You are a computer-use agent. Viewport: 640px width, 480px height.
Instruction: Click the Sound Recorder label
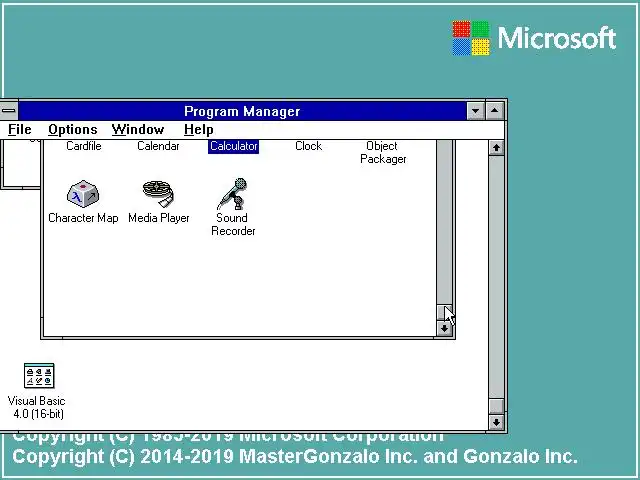233,224
